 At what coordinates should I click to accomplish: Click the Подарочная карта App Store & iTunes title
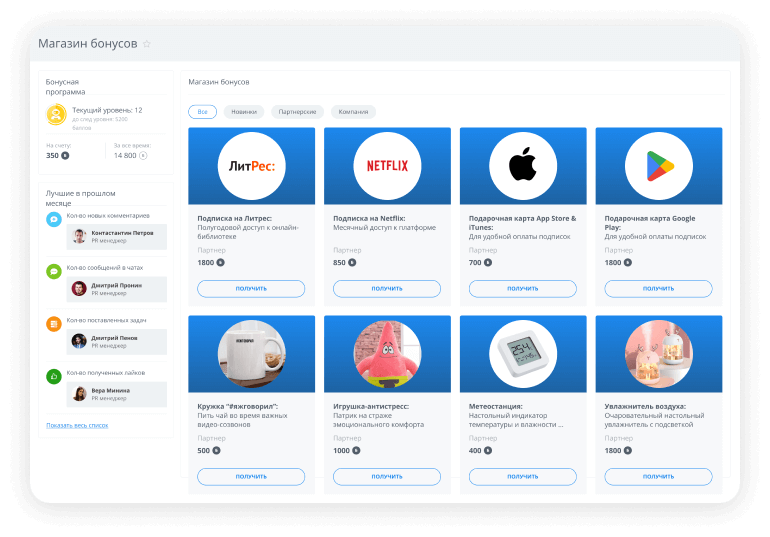pos(522,223)
